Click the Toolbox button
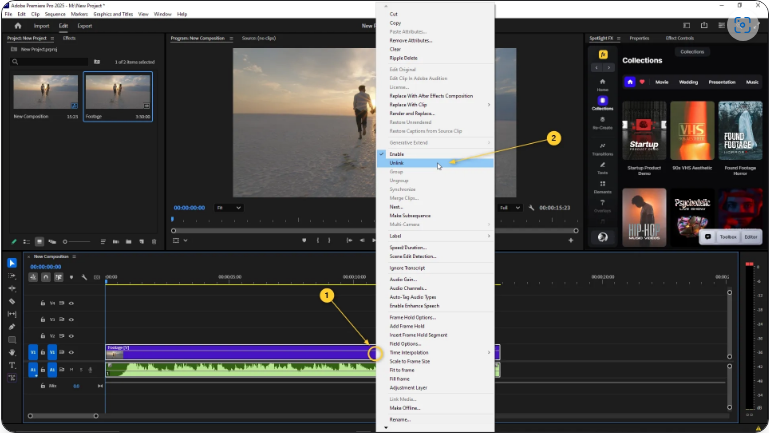769x433 pixels. click(728, 237)
